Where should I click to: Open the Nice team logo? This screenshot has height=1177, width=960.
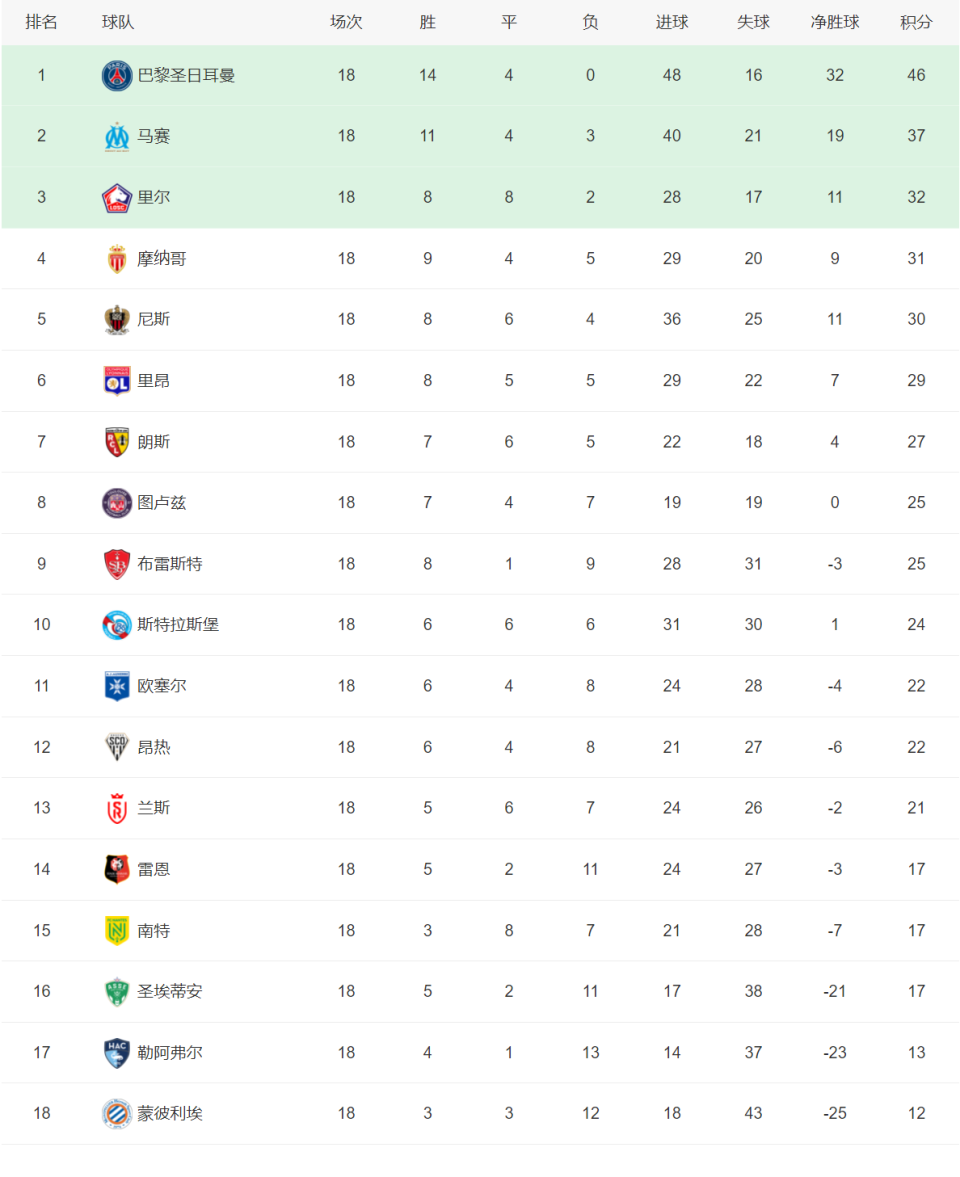(x=116, y=320)
